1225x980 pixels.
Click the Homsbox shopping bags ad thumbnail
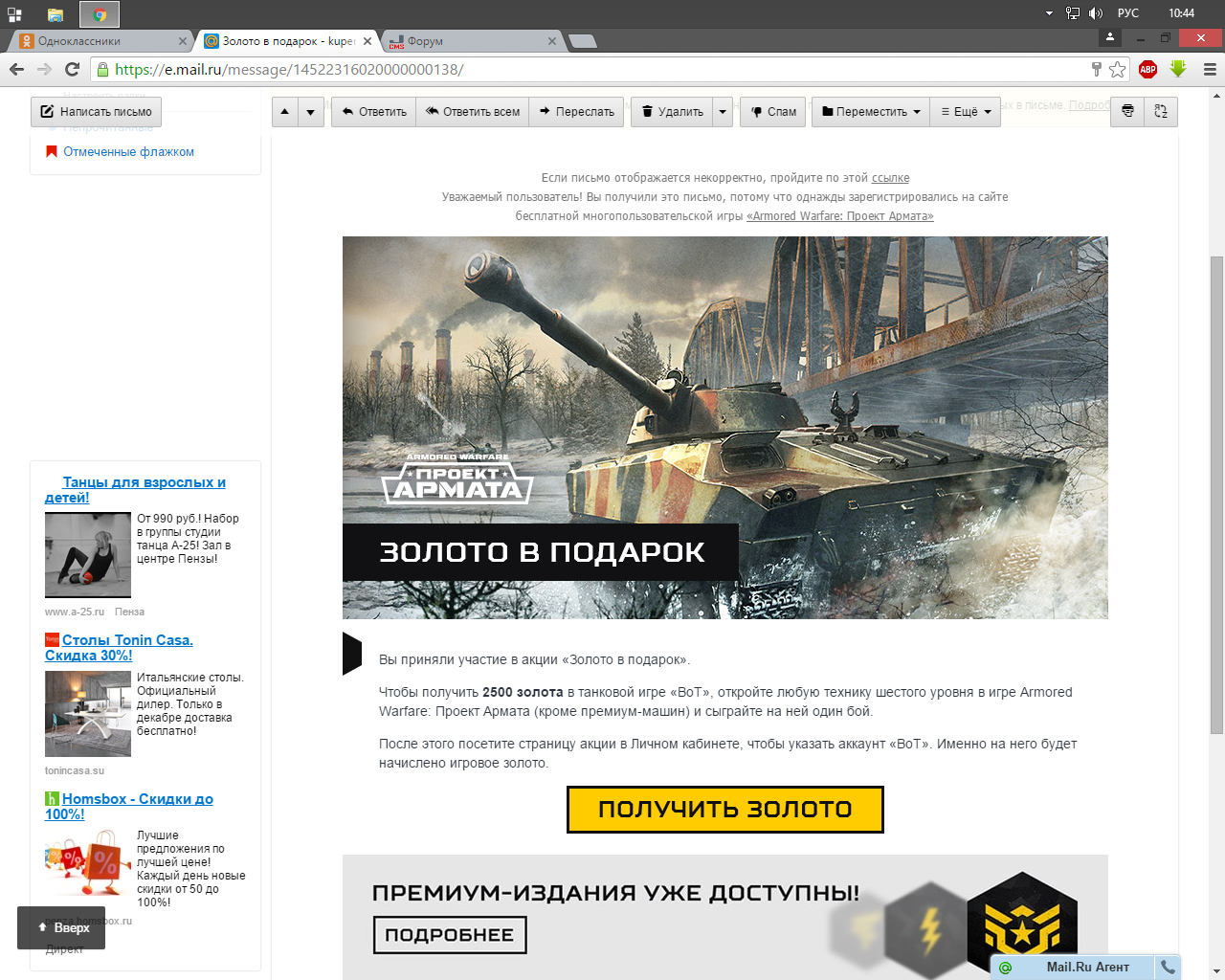87,863
